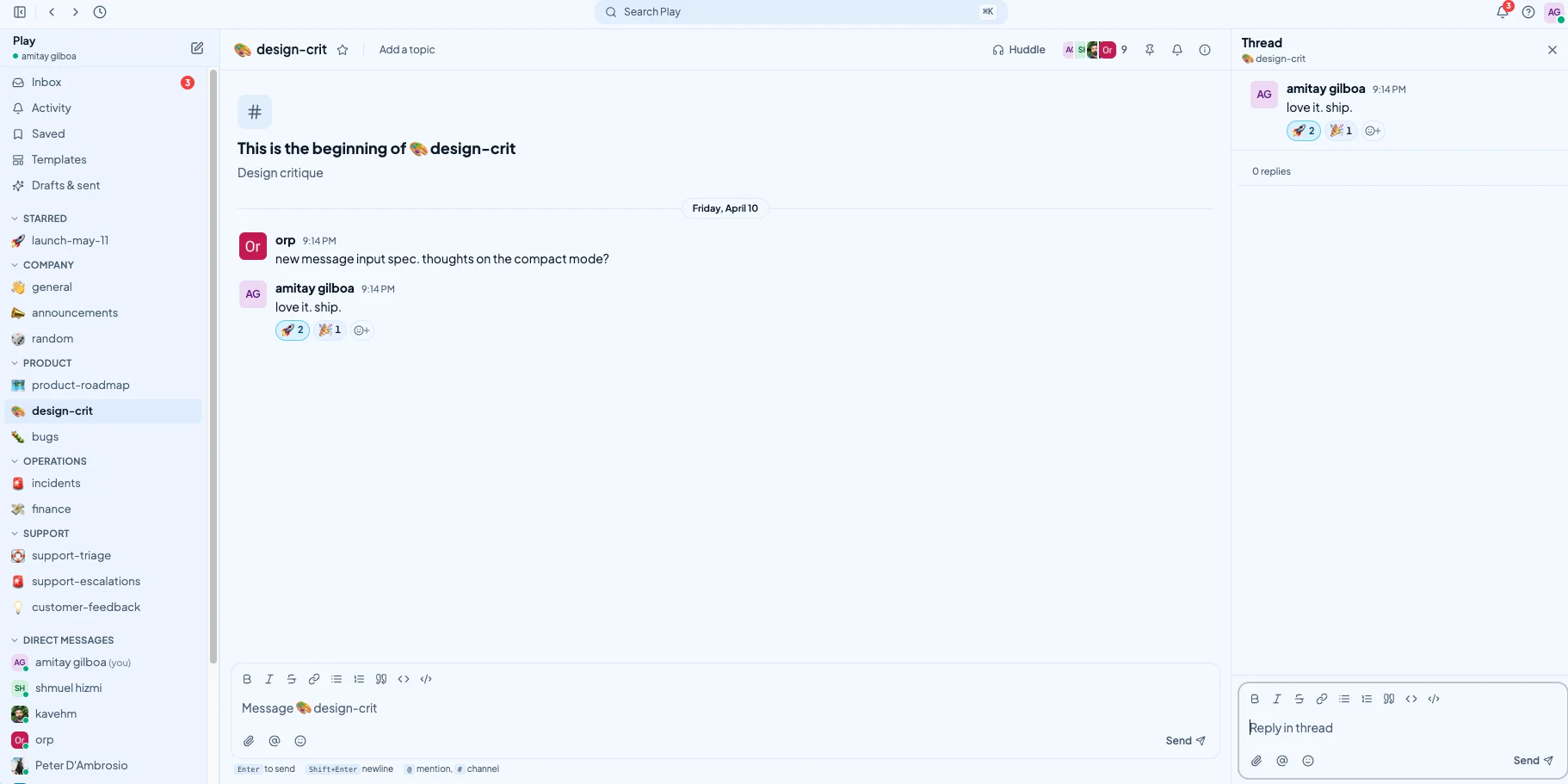Open Saved items
Image resolution: width=1568 pixels, height=784 pixels.
[103, 134]
